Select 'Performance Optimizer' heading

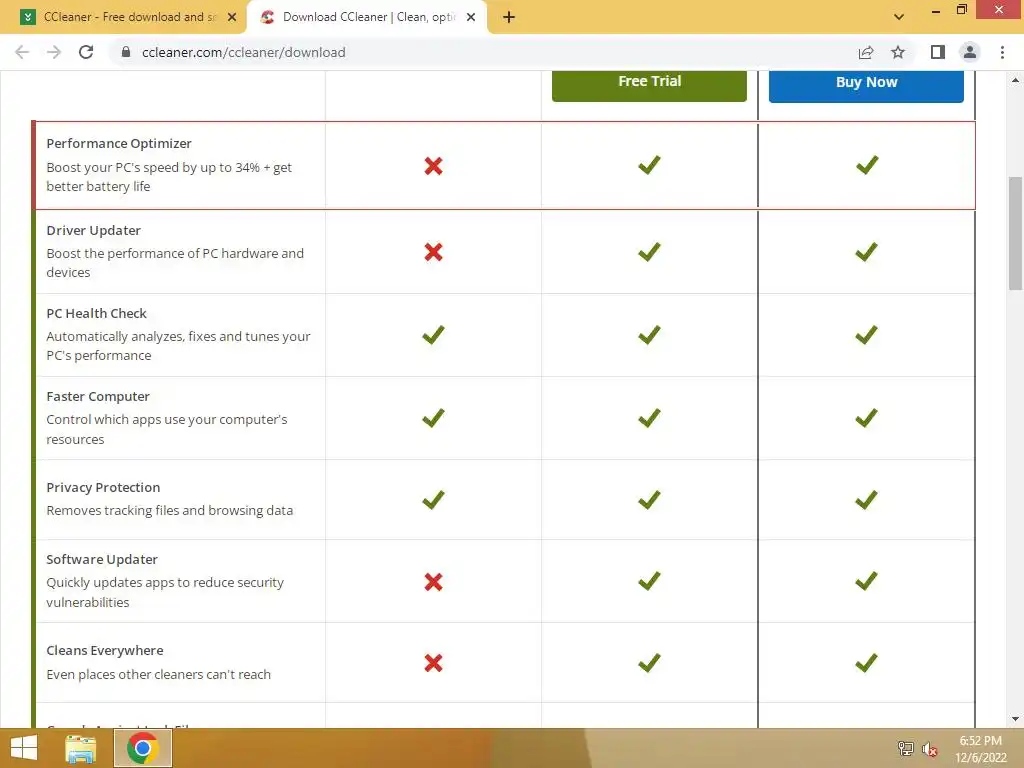119,144
